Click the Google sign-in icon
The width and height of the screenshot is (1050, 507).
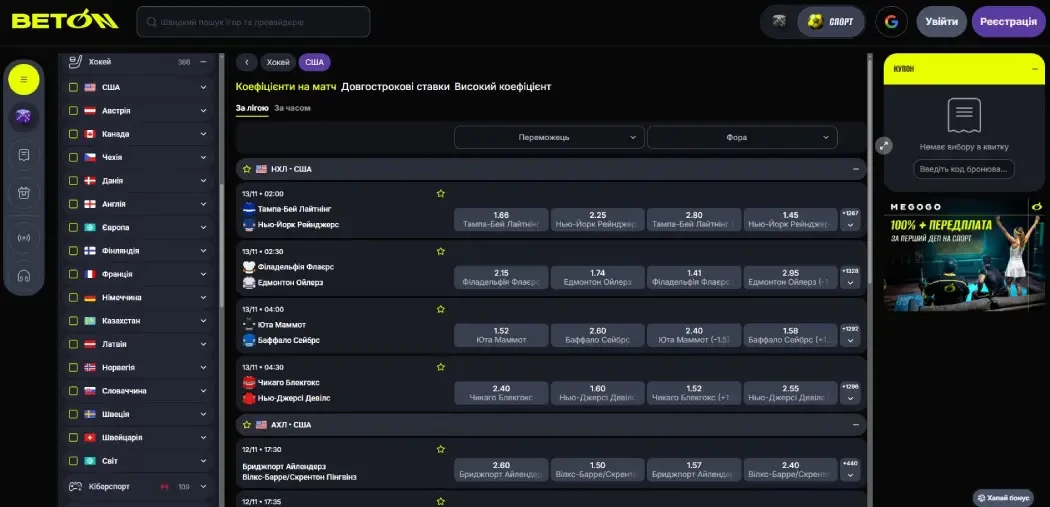(x=891, y=21)
